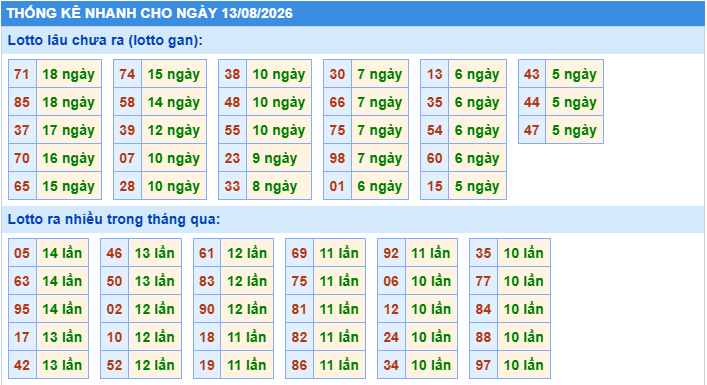
Task: Select lotto gan number 54
Action: click(x=435, y=130)
